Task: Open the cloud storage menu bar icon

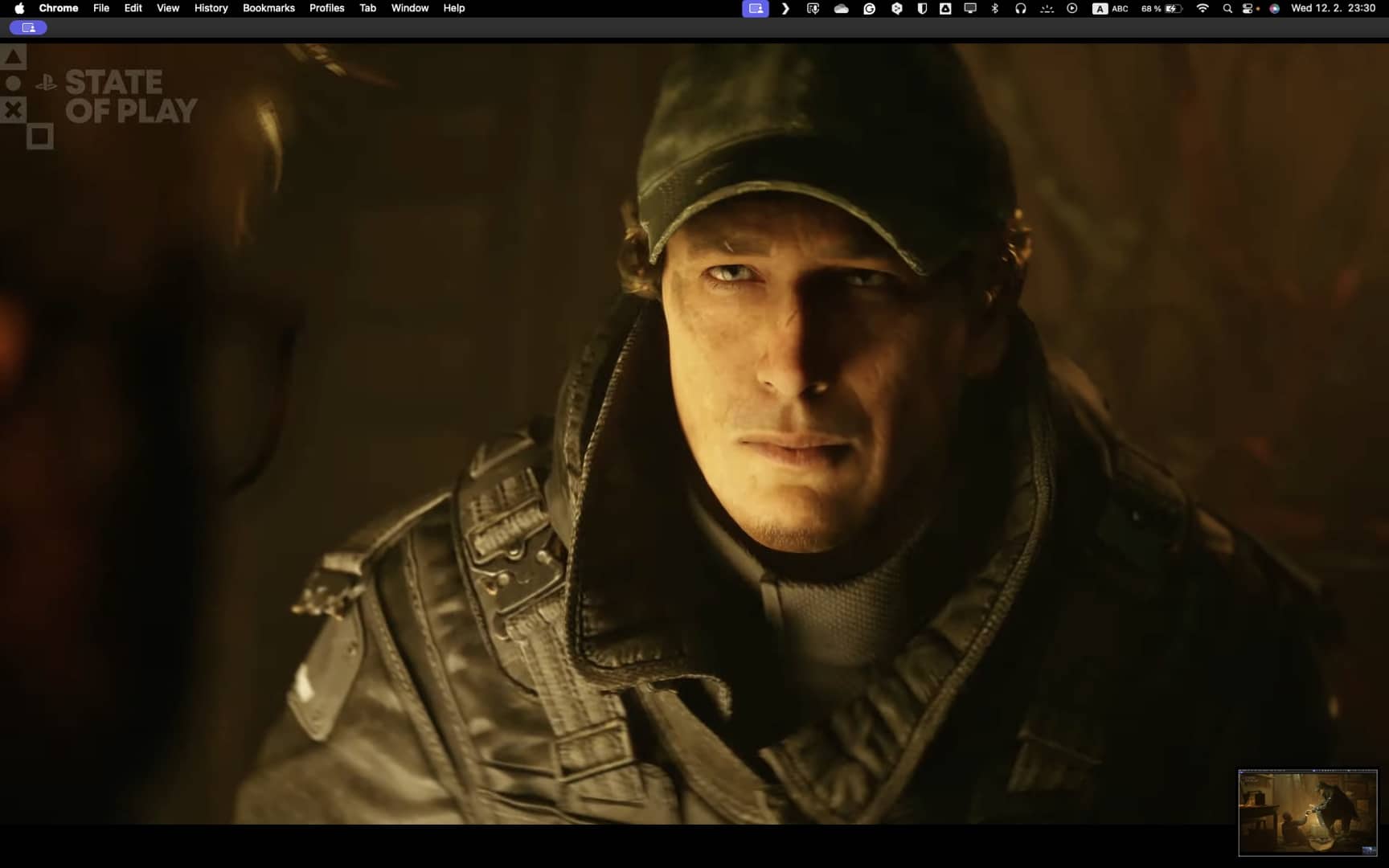Action: point(841,8)
